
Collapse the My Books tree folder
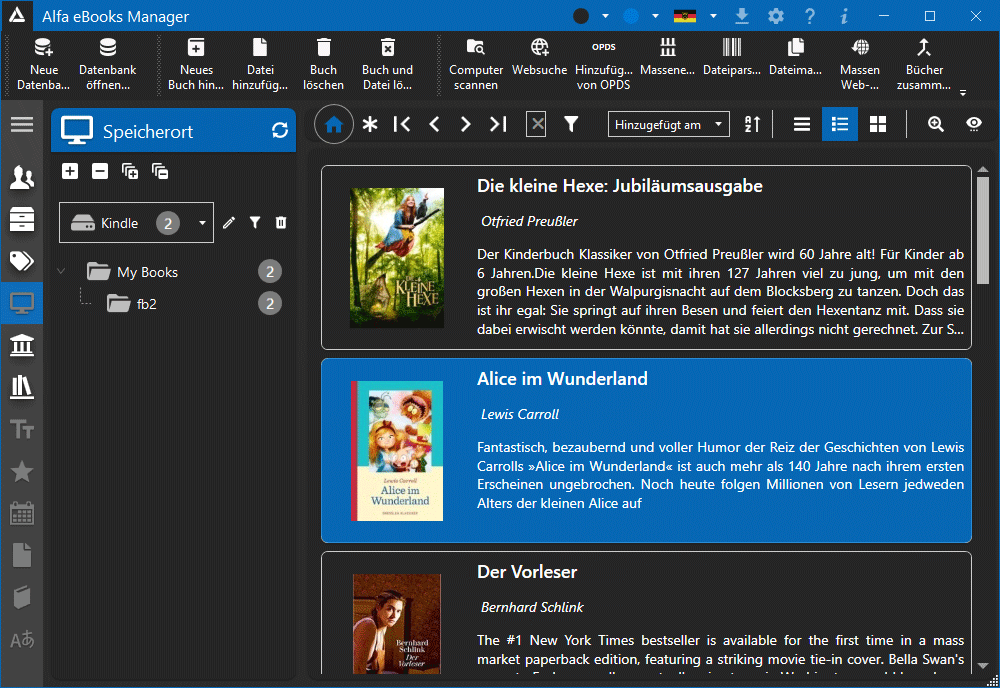(62, 272)
